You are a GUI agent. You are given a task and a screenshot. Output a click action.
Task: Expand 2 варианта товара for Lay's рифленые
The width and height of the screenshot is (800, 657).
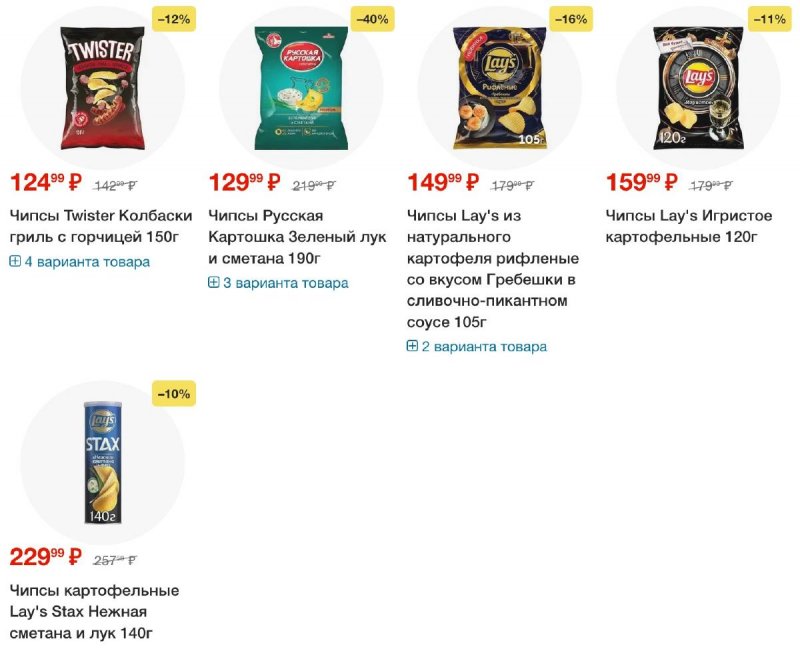[477, 347]
